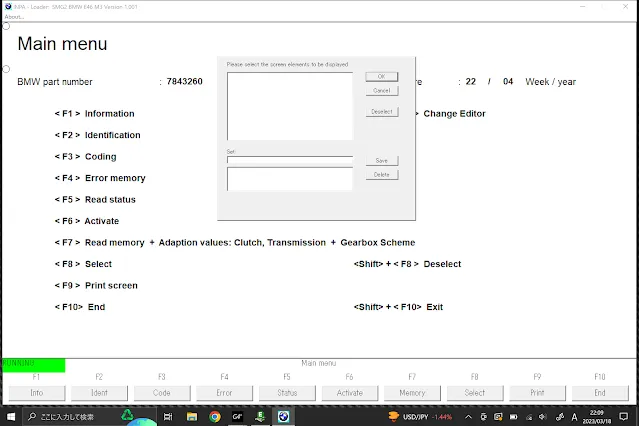The height and width of the screenshot is (426, 639).
Task: Click the OK button in the dialog
Action: click(x=381, y=77)
